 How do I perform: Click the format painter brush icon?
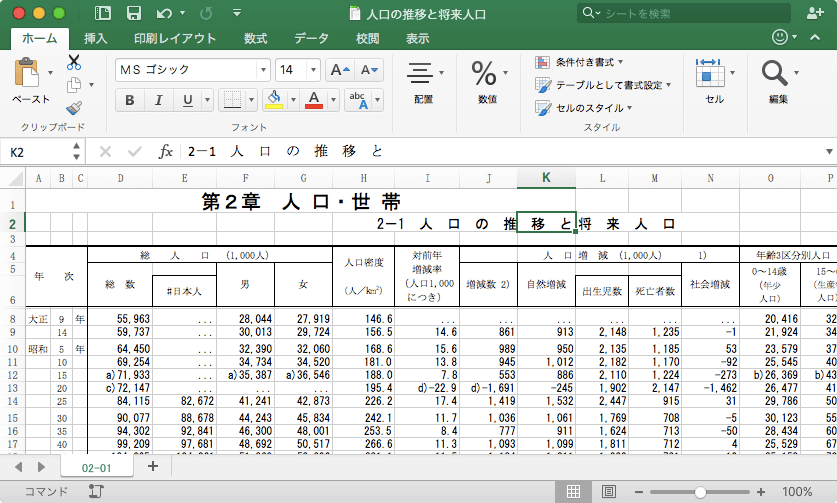74,108
